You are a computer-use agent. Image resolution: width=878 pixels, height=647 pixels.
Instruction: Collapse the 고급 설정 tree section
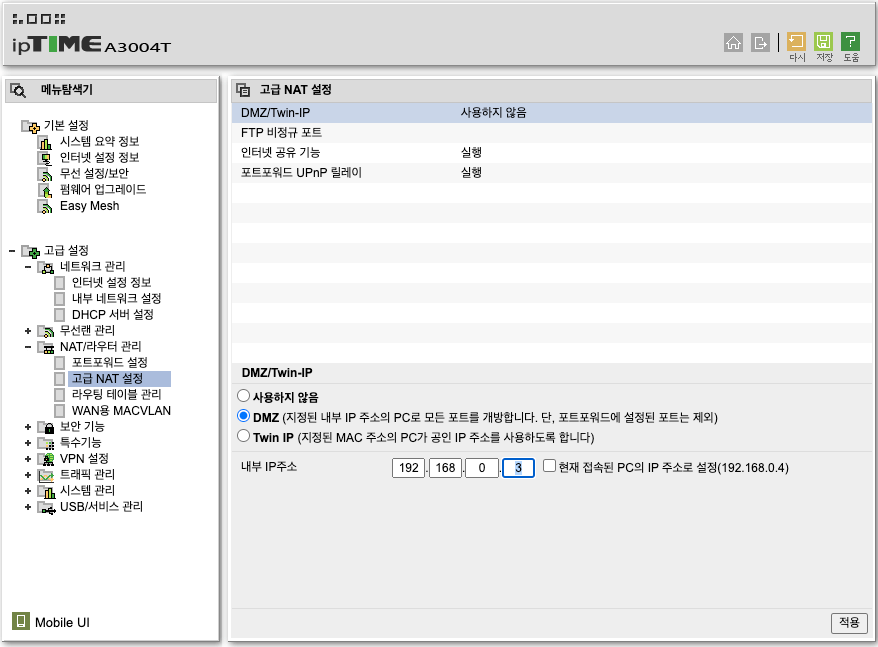click(12, 251)
